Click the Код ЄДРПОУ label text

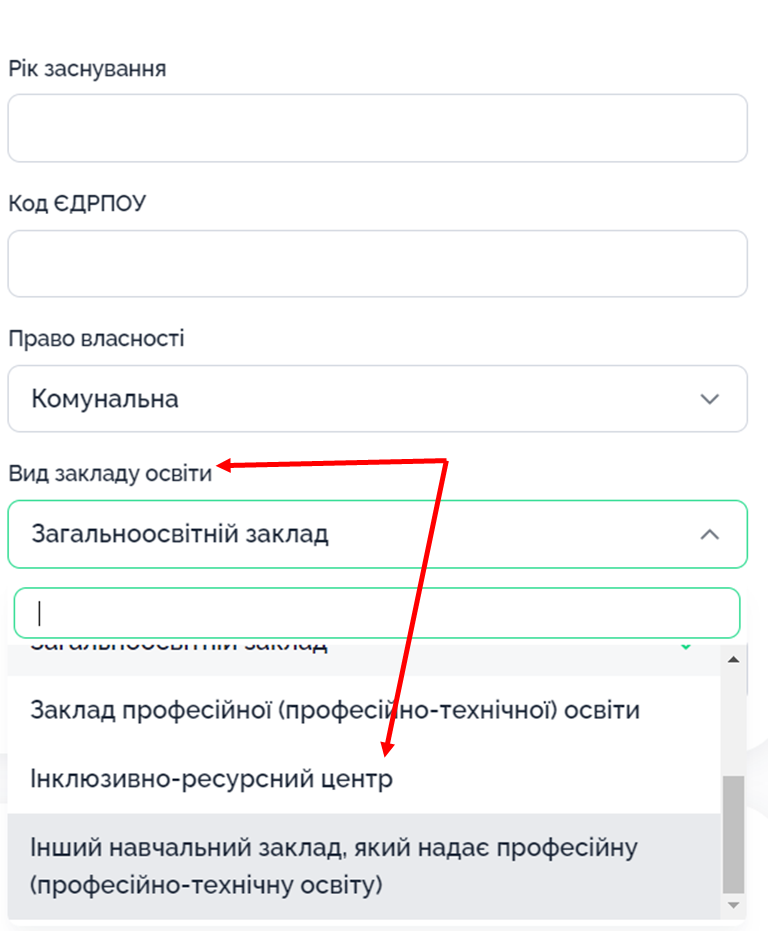(77, 204)
